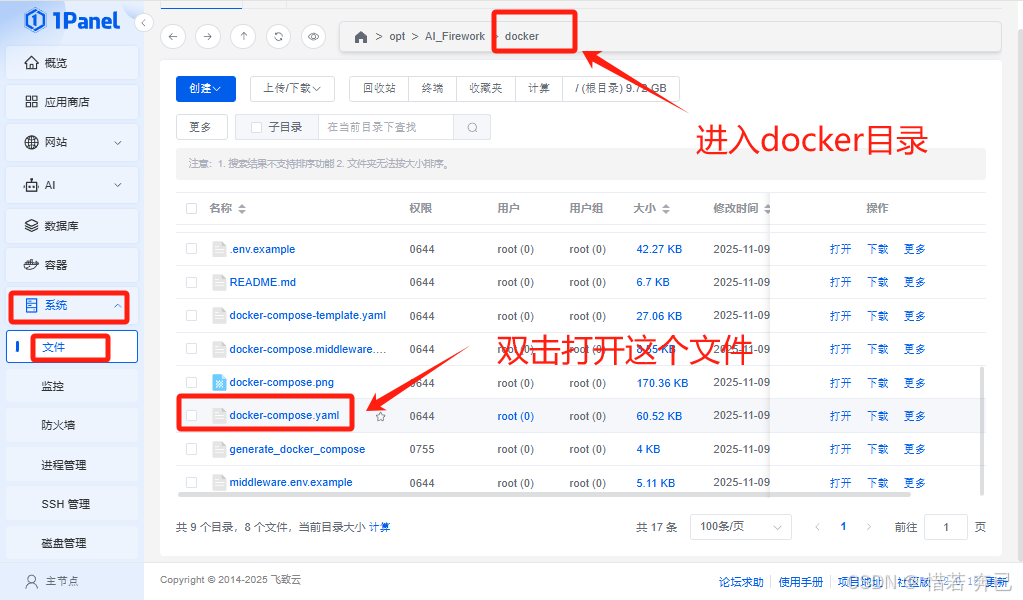
Task: Sort by name using the sort arrows
Action: (x=242, y=209)
